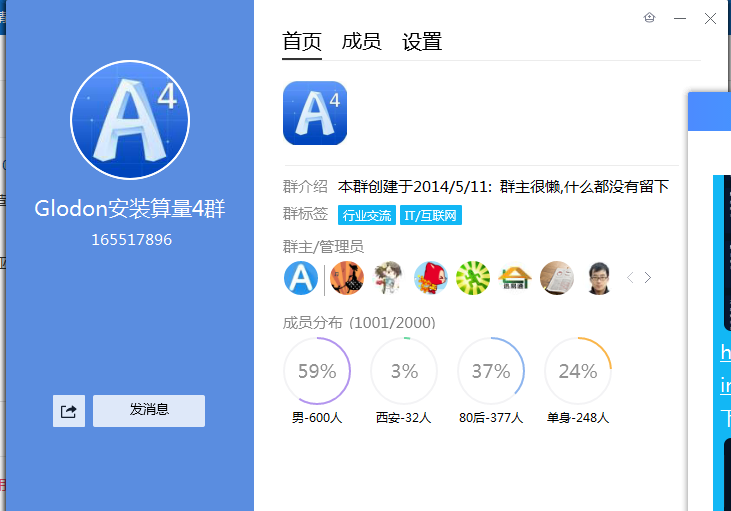Click the 男-600人 label
Image resolution: width=731 pixels, height=511 pixels.
[317, 418]
